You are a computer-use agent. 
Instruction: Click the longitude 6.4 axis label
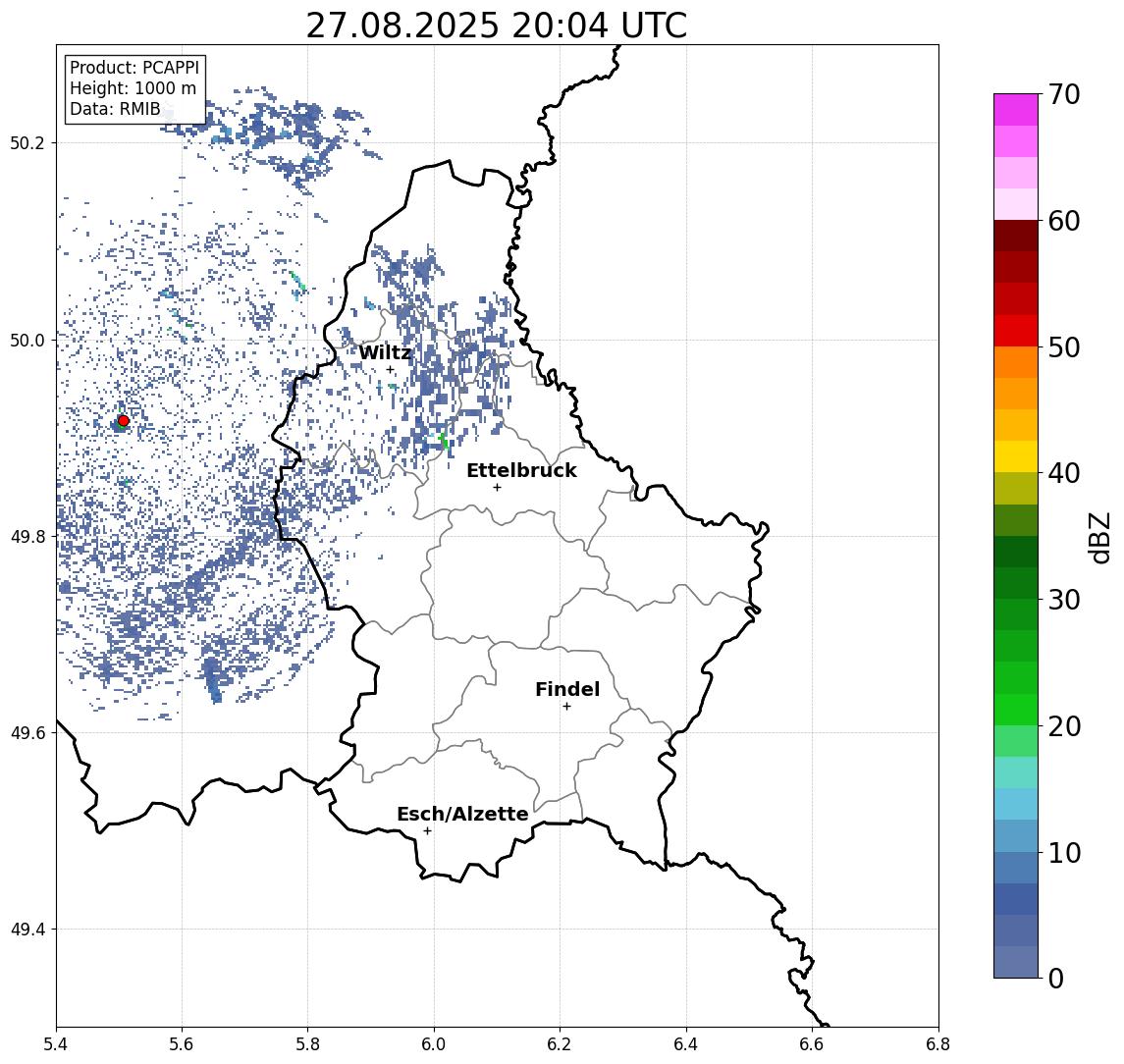point(686,1044)
